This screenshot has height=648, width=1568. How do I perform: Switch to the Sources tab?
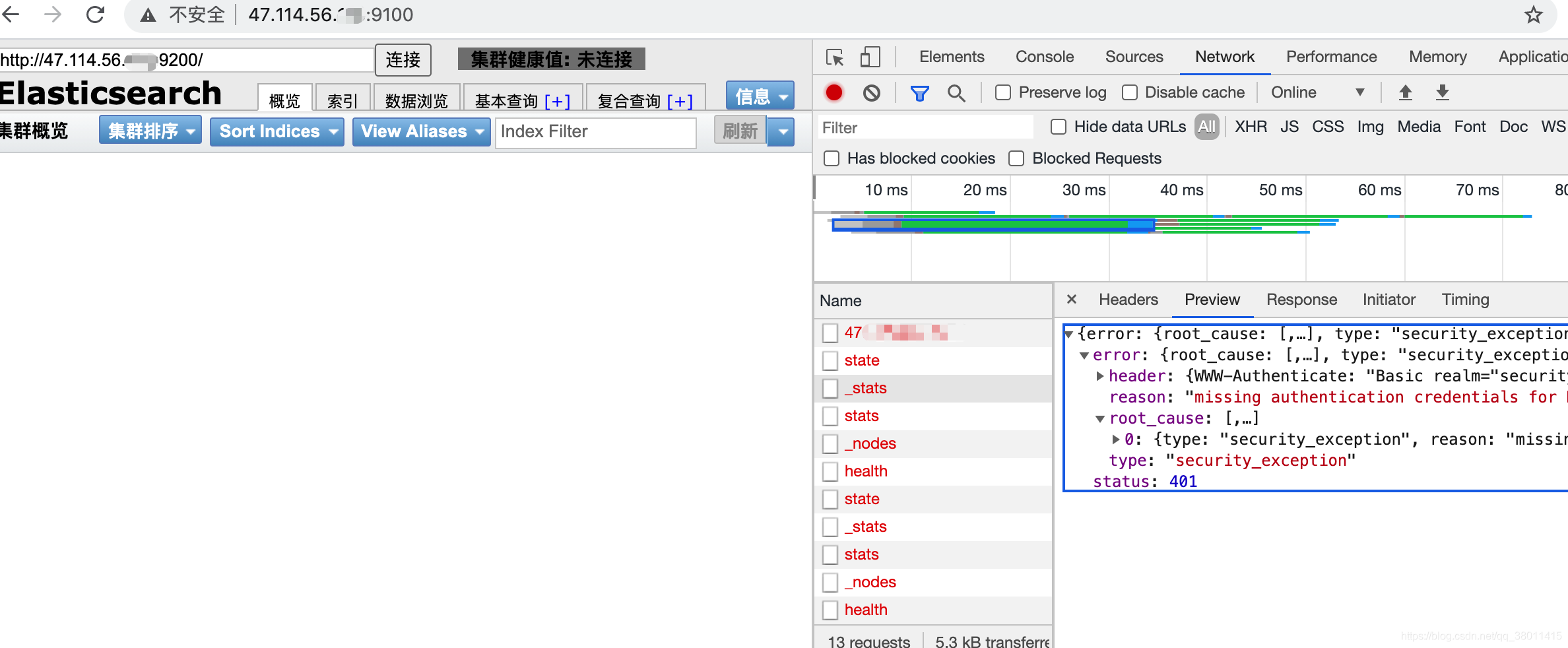coord(1134,57)
